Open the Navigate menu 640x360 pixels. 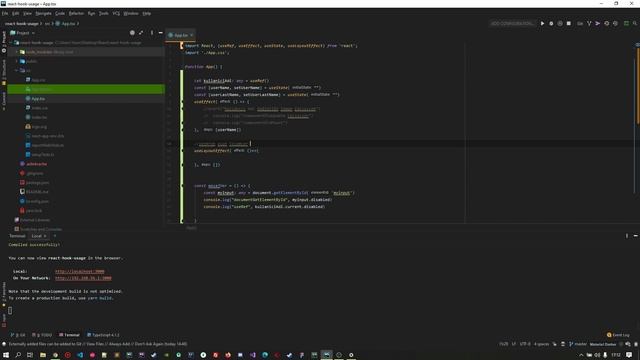coord(43,13)
